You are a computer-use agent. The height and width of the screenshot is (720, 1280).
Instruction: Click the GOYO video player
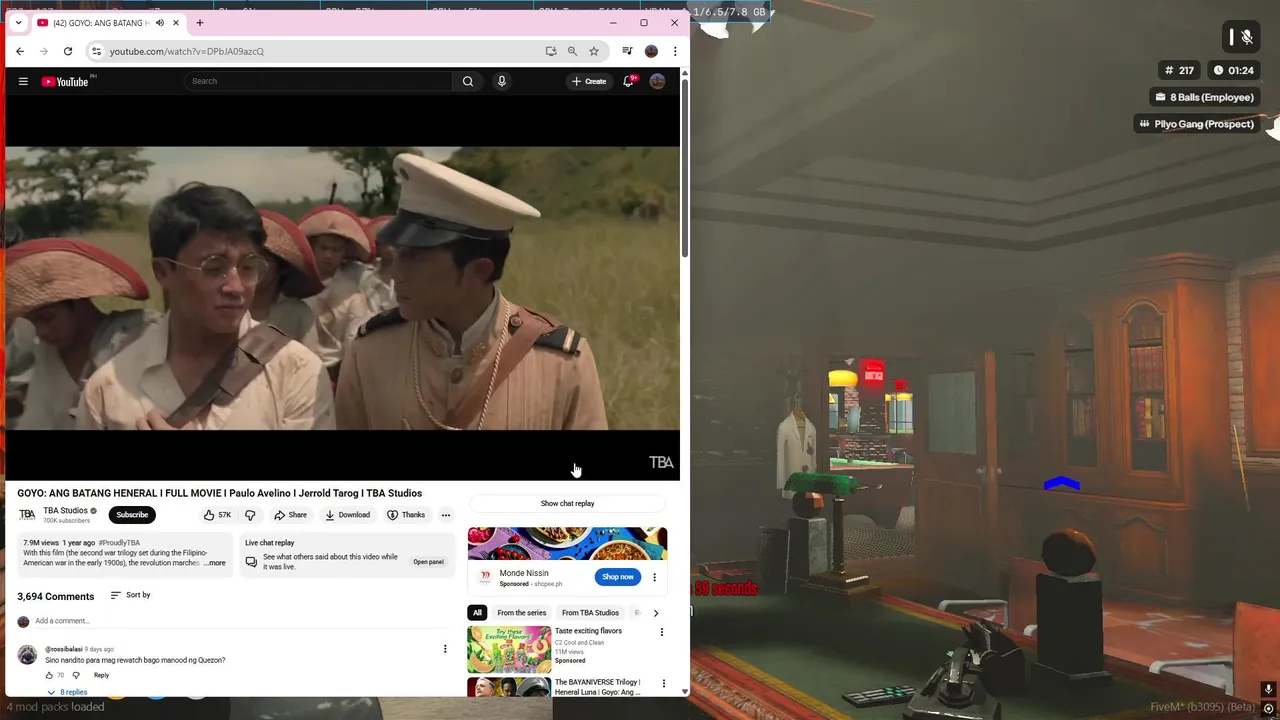[x=342, y=288]
